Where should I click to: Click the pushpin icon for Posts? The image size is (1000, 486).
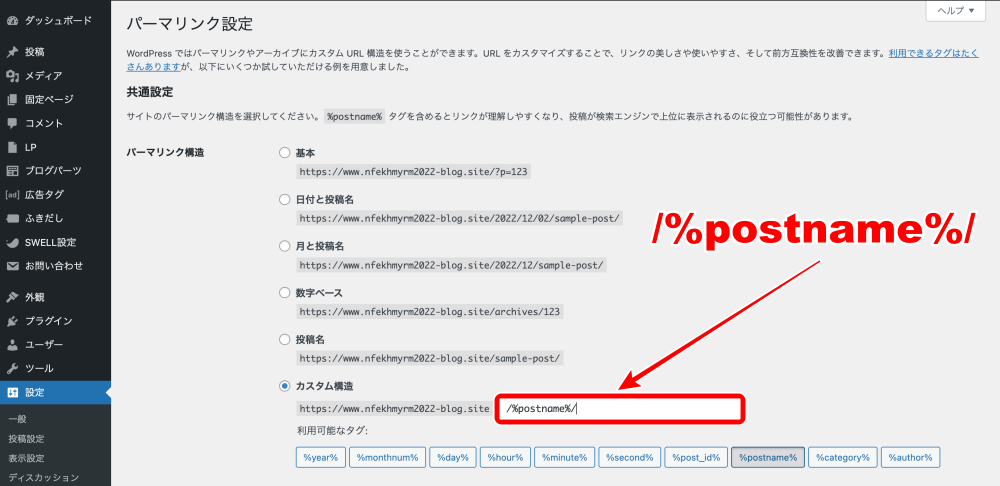pos(12,52)
